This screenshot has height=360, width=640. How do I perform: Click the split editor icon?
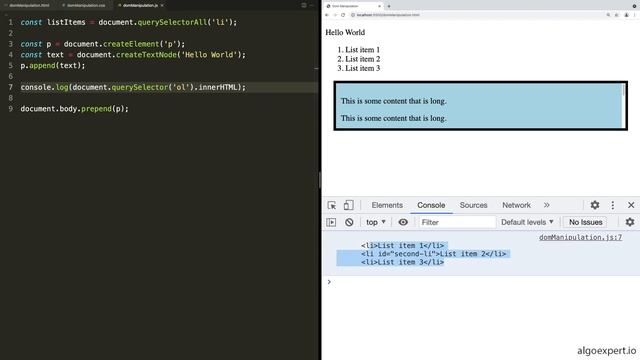(x=304, y=5)
